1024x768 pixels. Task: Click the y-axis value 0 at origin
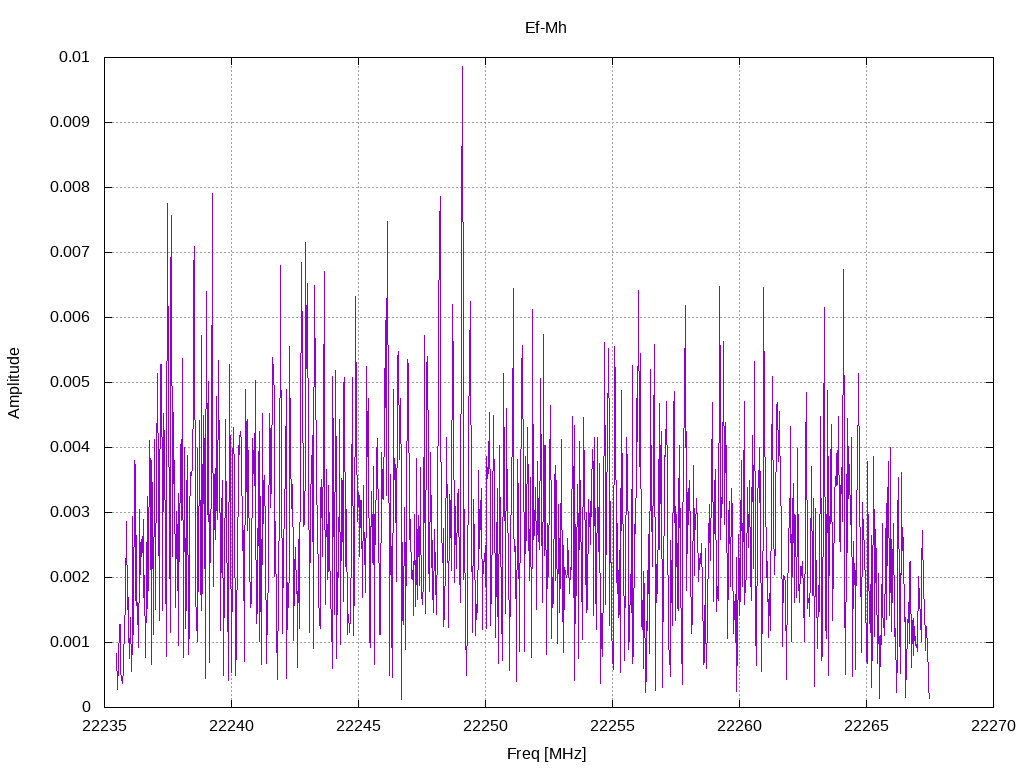[x=86, y=707]
